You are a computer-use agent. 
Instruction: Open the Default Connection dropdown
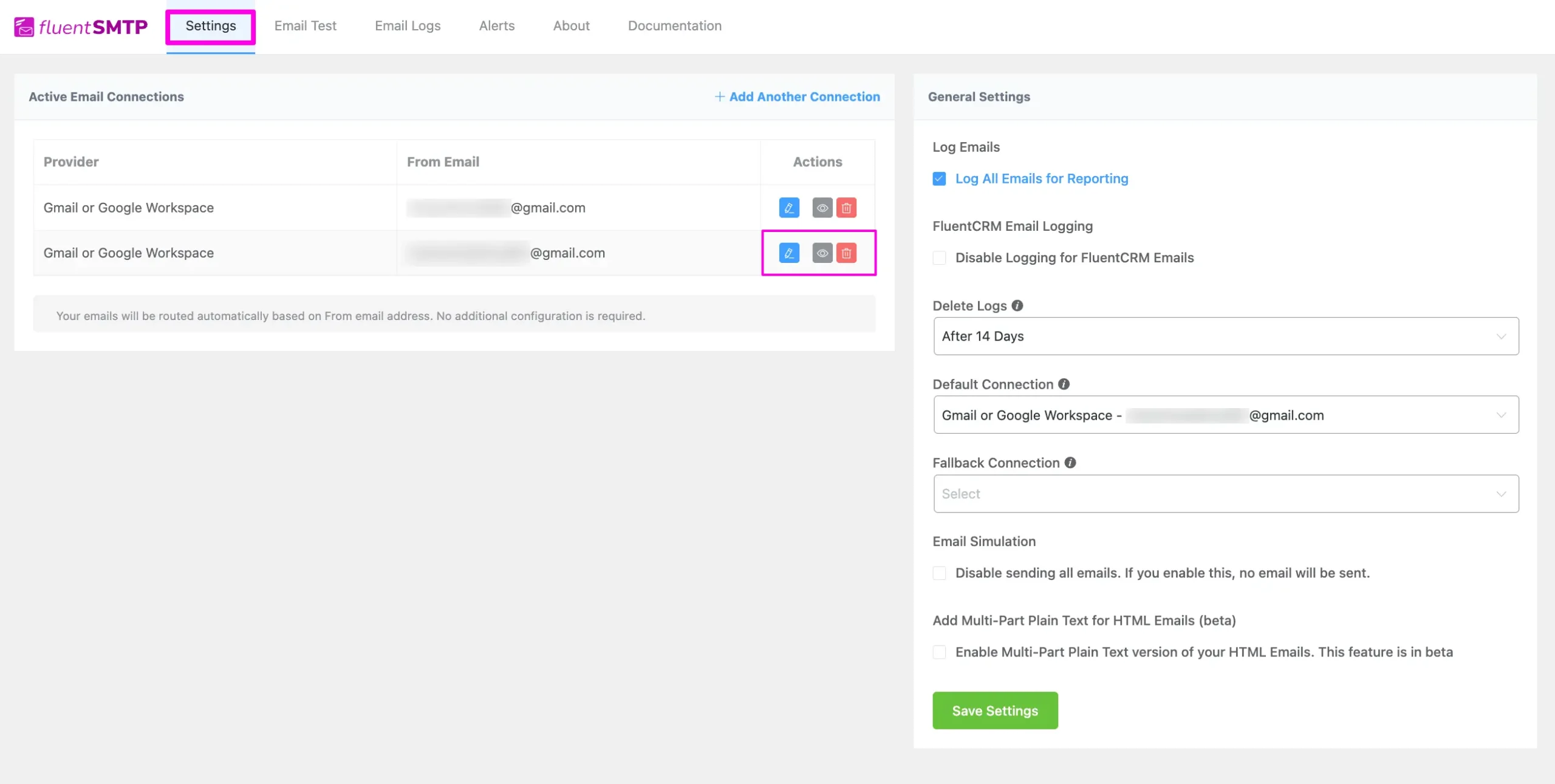coord(1226,415)
